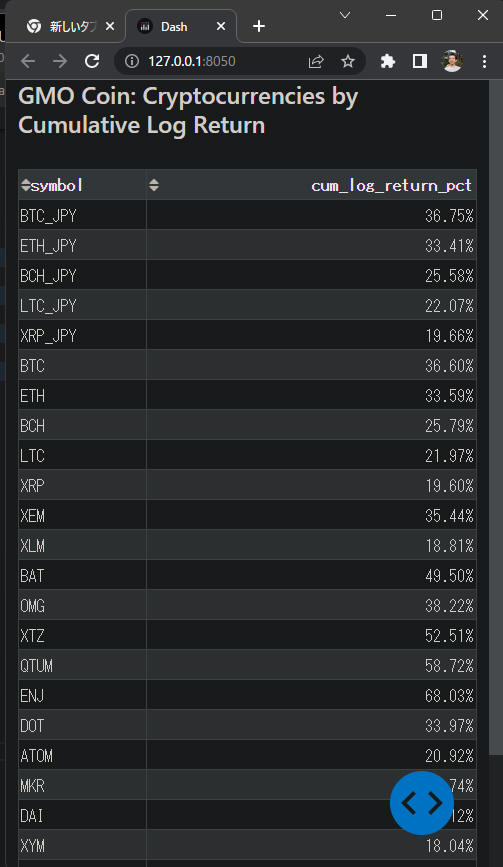
Task: Open the Chrome three-dot menu
Action: tap(484, 61)
